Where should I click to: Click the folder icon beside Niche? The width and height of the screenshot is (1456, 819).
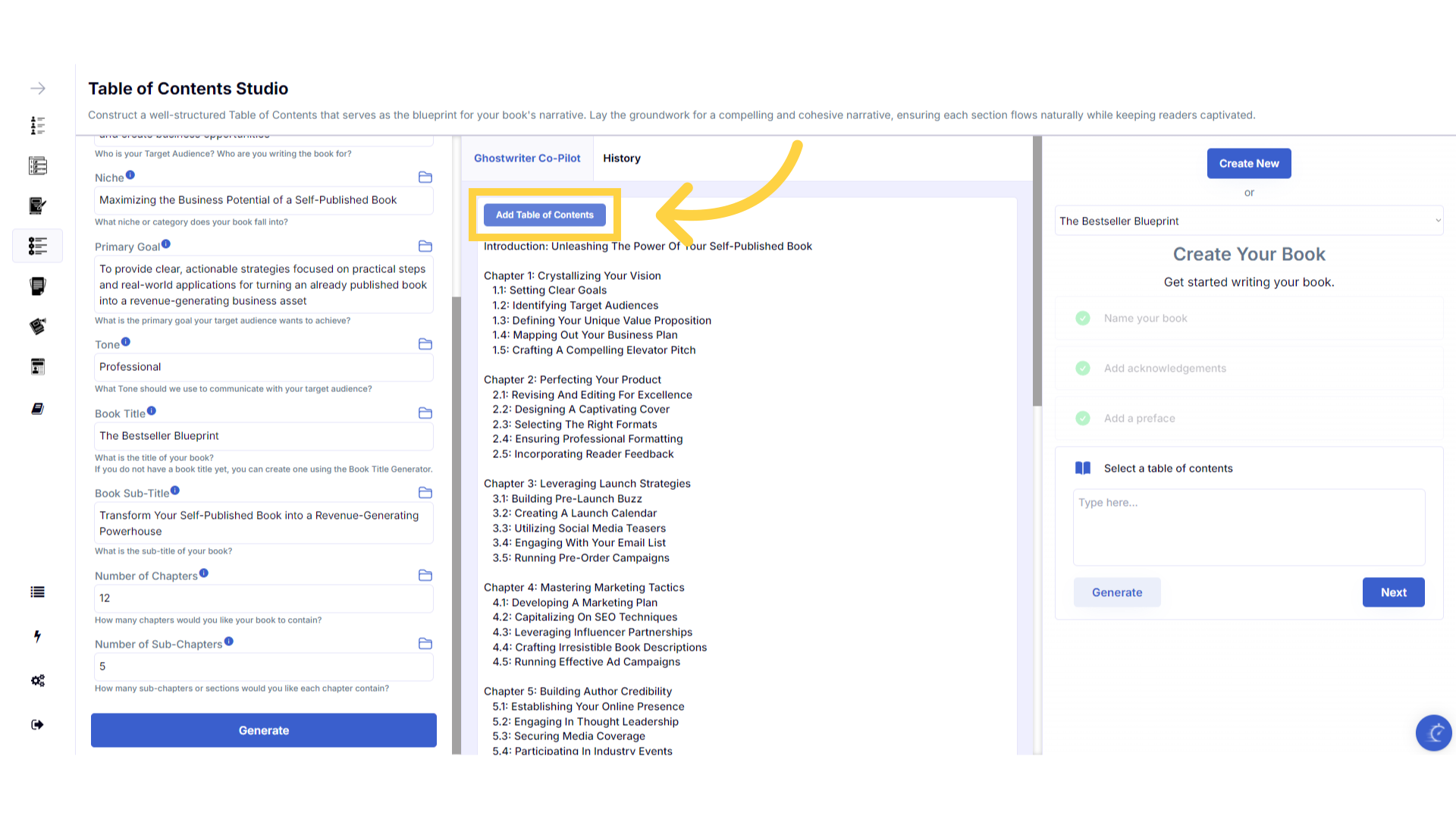click(x=425, y=177)
